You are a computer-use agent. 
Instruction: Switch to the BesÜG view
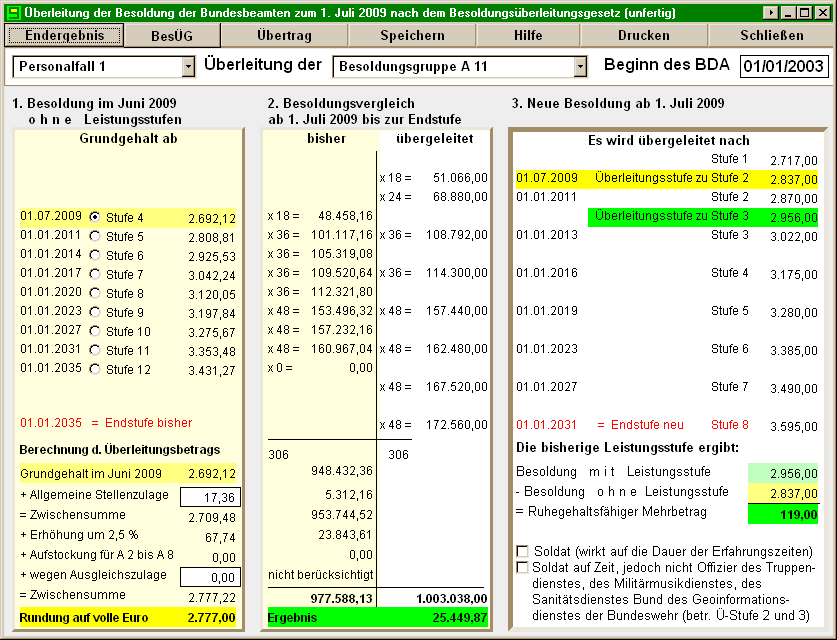point(172,36)
